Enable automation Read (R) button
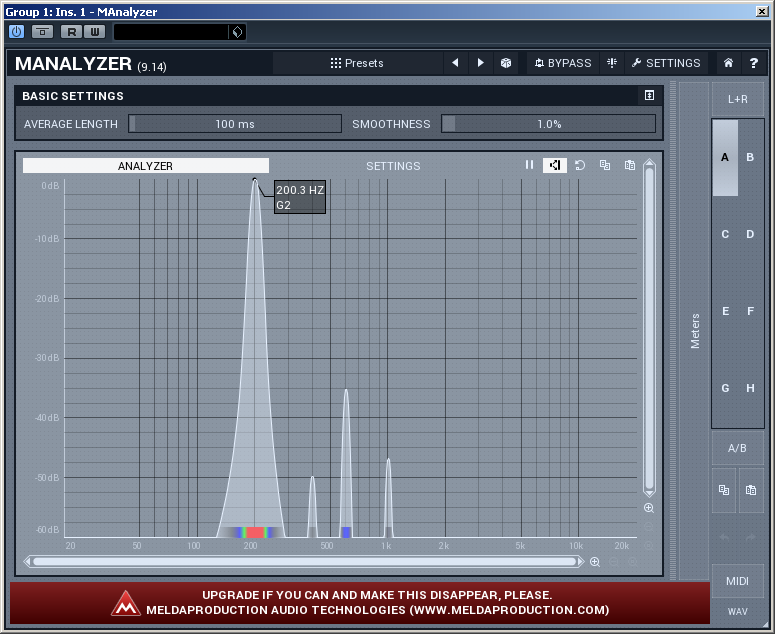This screenshot has width=775, height=634. [x=71, y=32]
